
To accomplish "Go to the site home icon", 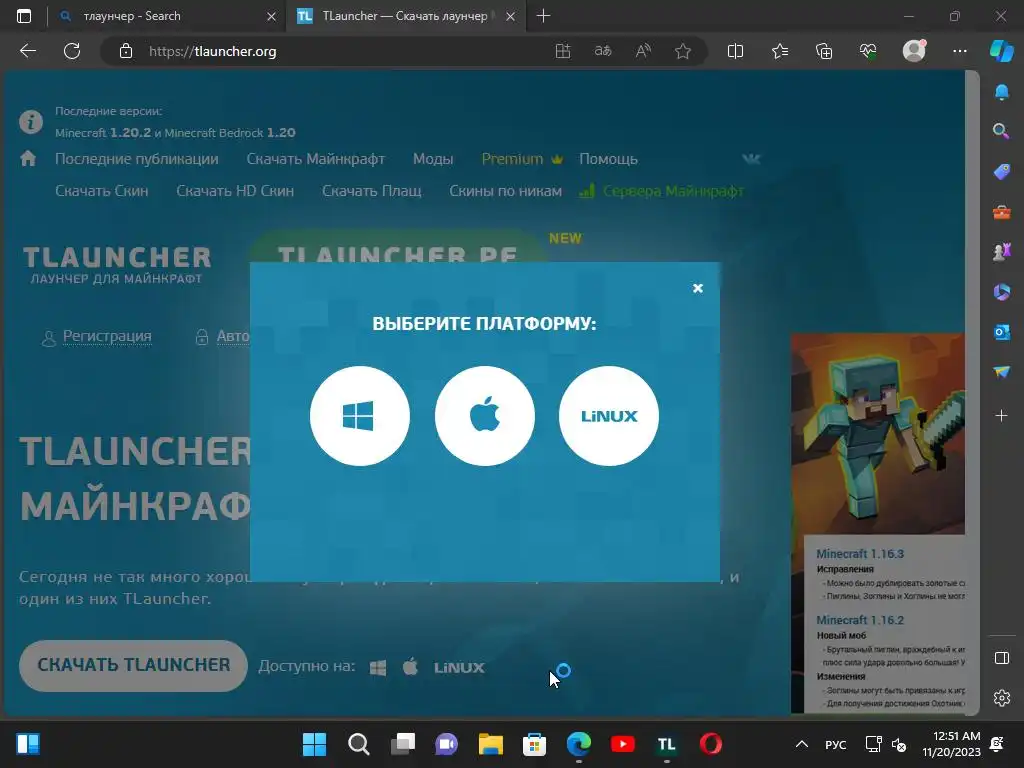I will pyautogui.click(x=28, y=158).
